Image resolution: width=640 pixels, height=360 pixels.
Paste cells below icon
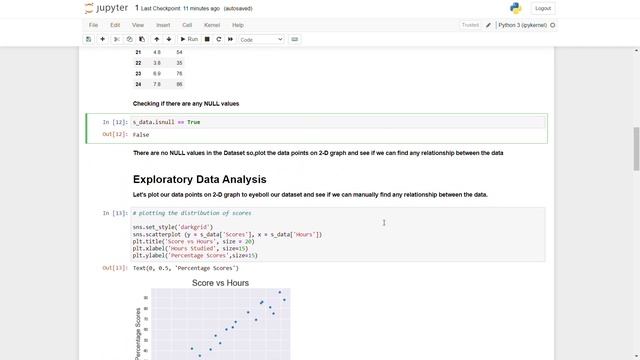[142, 39]
